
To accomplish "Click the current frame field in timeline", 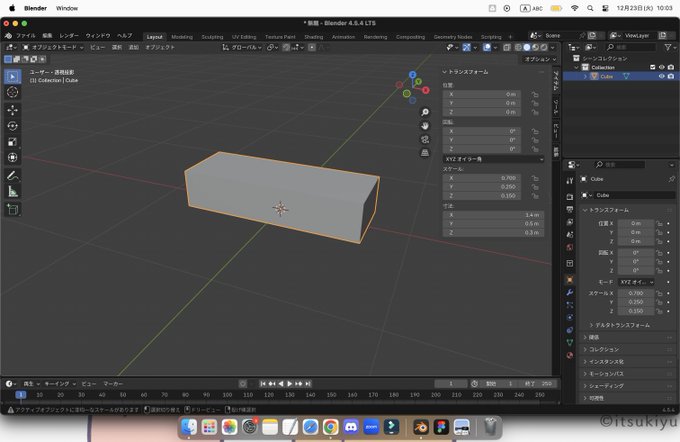I will (451, 384).
